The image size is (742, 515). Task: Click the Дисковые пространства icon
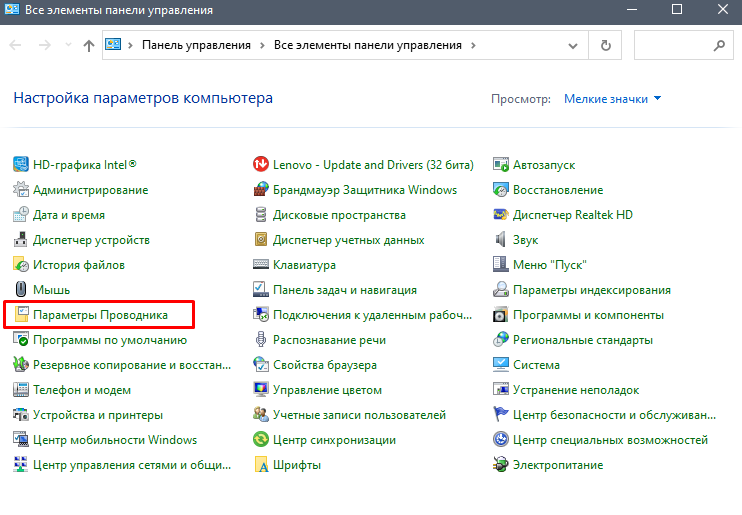point(261,215)
